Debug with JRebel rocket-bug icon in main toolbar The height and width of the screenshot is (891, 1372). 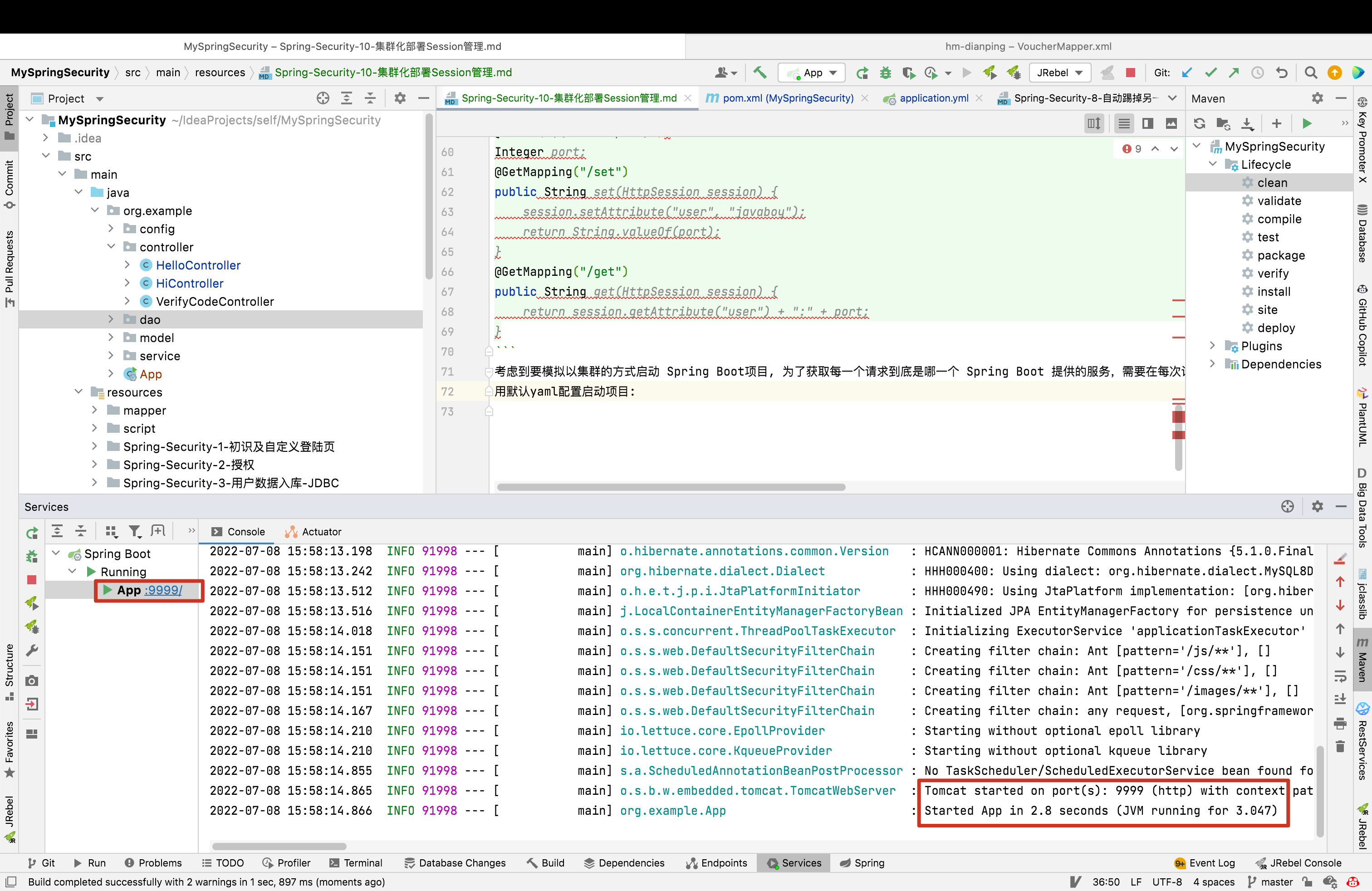coord(1014,73)
